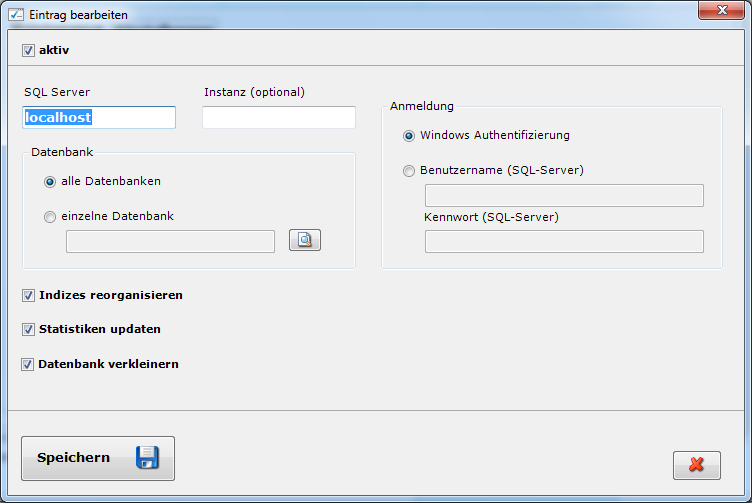The height and width of the screenshot is (503, 752).
Task: Toggle the aktiv checkbox
Action: 28,50
